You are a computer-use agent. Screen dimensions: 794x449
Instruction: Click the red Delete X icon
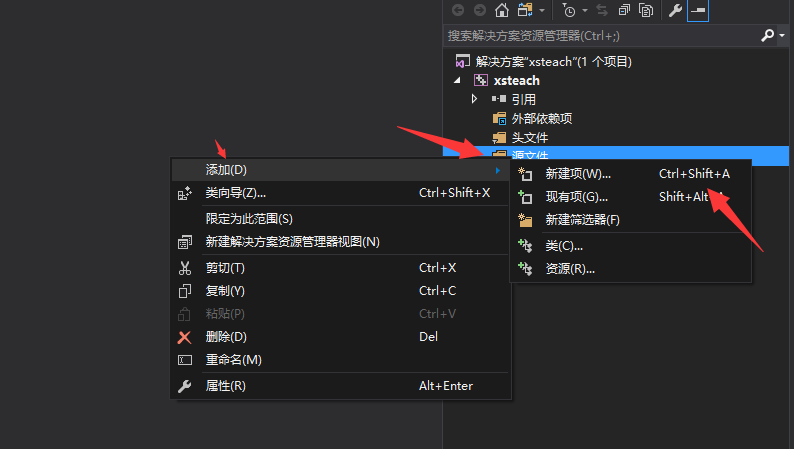pos(184,336)
